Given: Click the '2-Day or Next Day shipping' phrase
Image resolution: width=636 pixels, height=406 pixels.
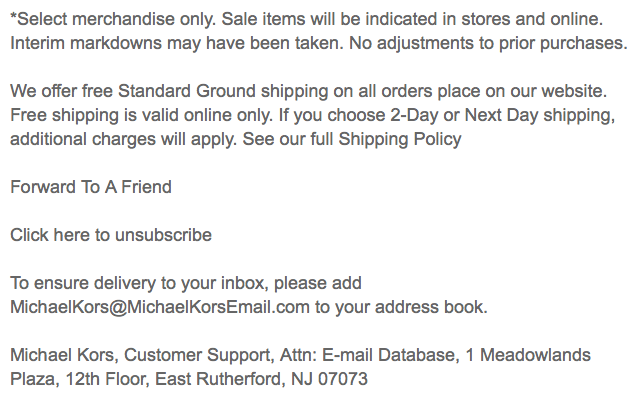Looking at the screenshot, I should click(x=502, y=115).
